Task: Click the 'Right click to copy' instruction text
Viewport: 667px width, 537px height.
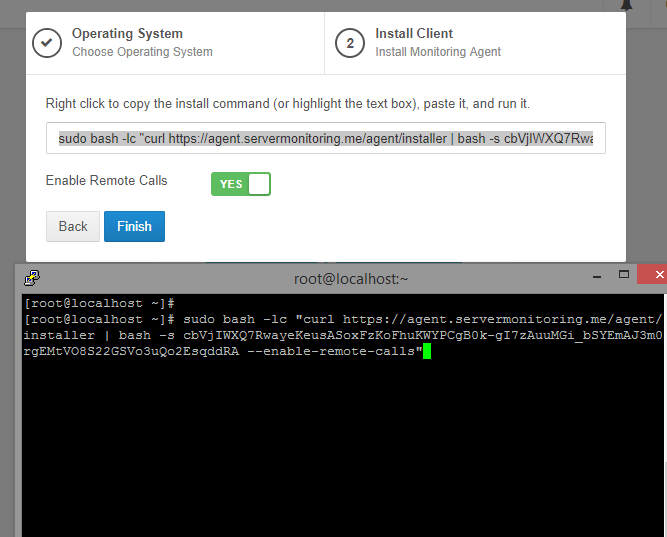Action: (x=288, y=104)
